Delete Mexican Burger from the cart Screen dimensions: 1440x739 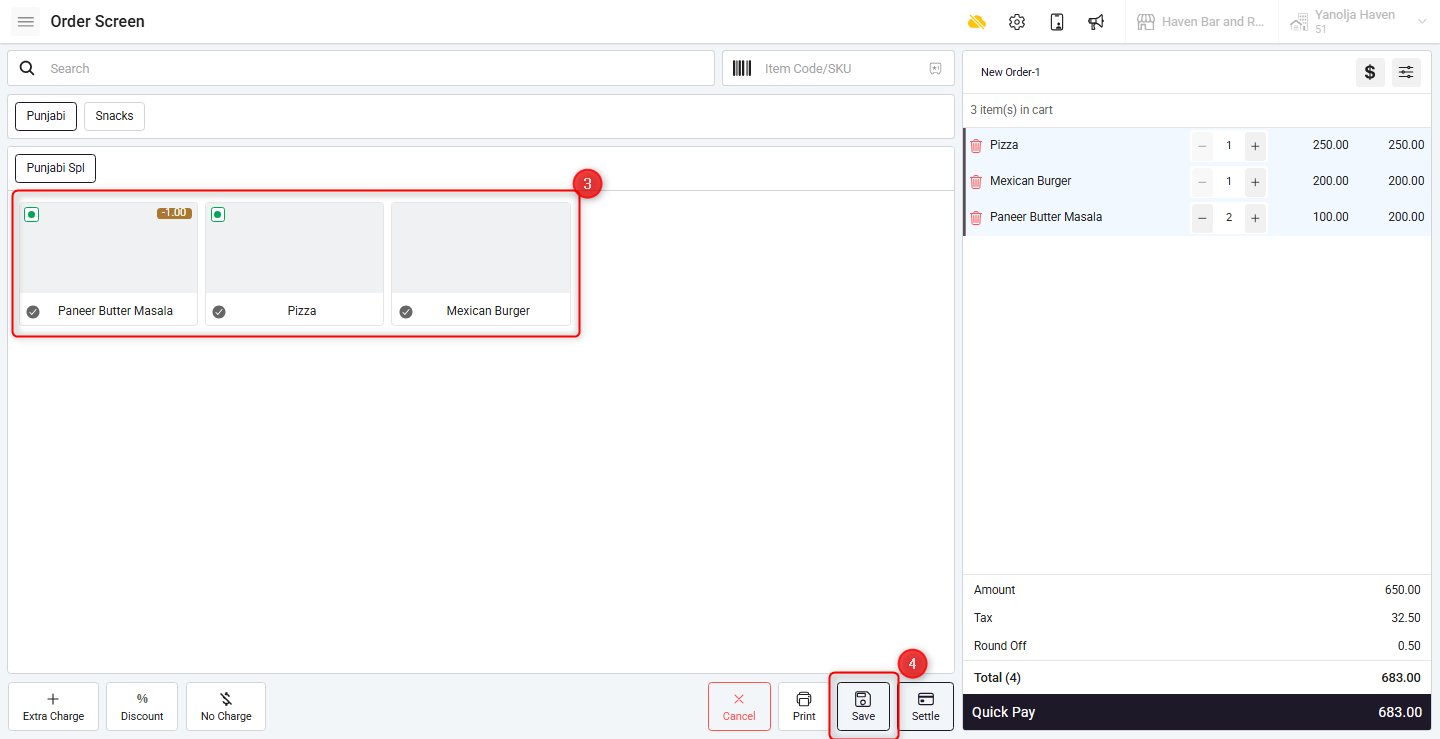[976, 182]
